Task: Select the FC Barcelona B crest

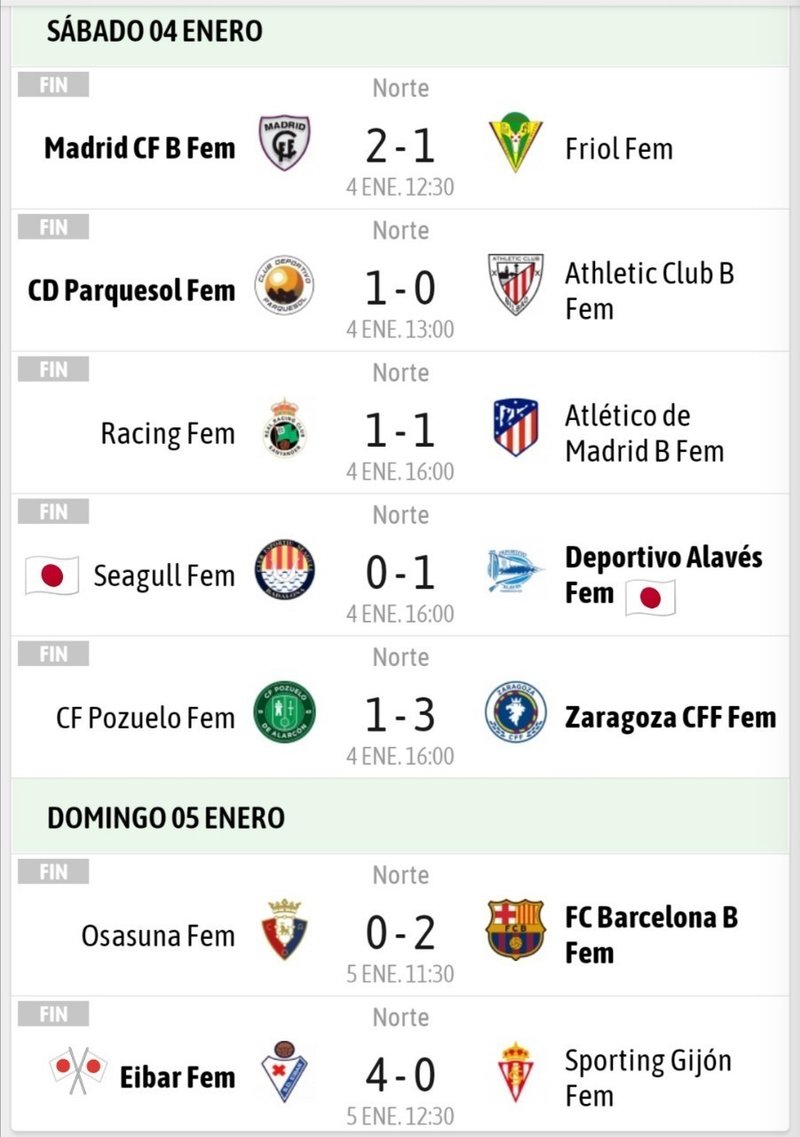Action: [515, 930]
